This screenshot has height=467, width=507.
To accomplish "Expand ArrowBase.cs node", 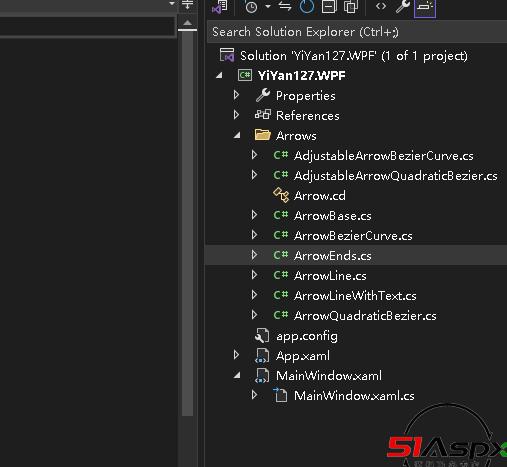I will [x=254, y=215].
